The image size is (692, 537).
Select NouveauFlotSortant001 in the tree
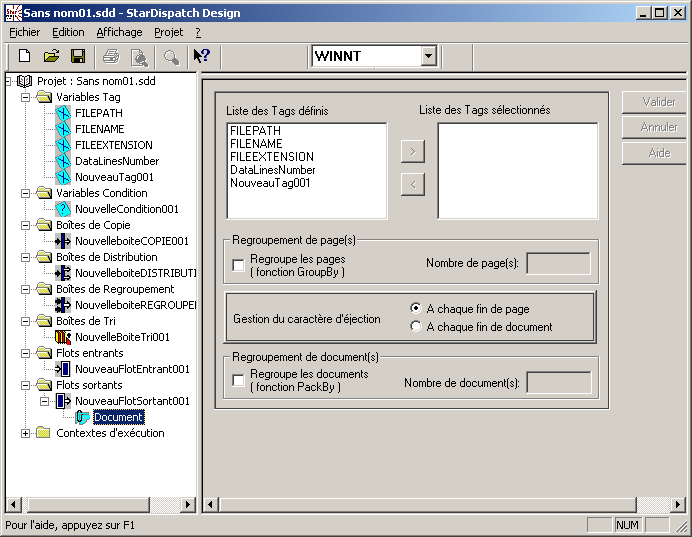(x=133, y=401)
